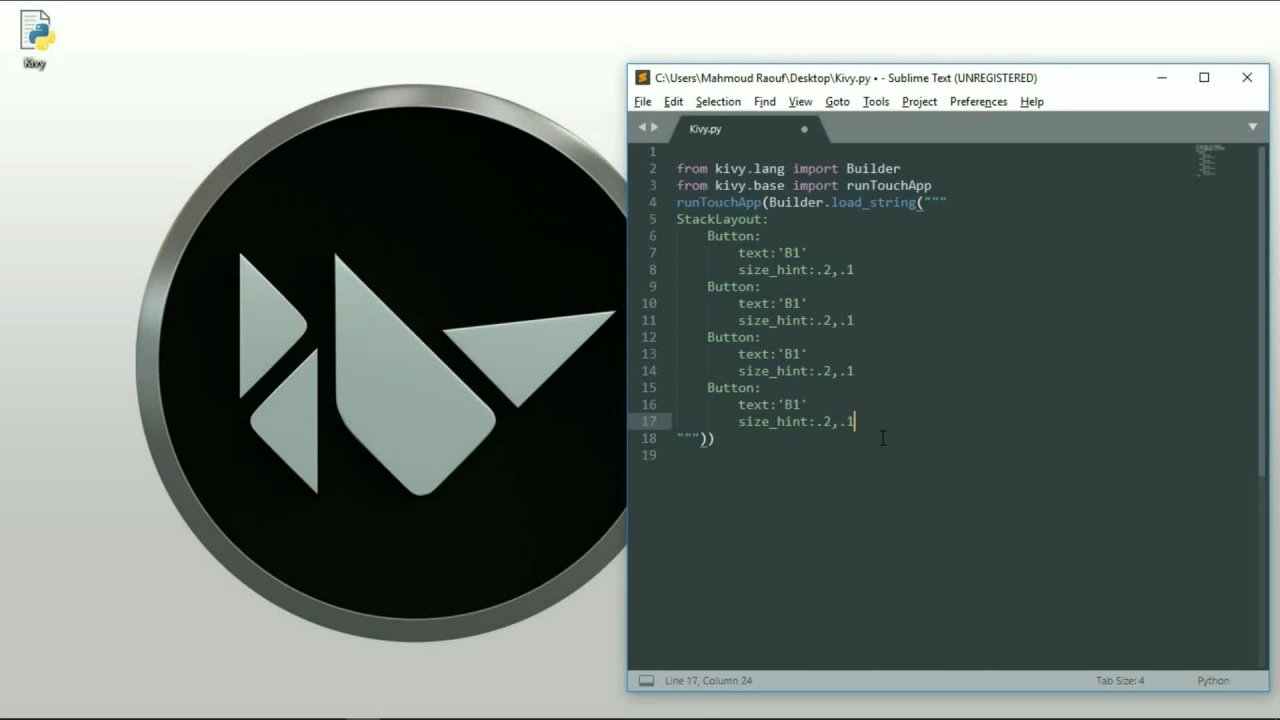Maximize the Sublime Text window
This screenshot has height=720, width=1280.
pos(1204,78)
